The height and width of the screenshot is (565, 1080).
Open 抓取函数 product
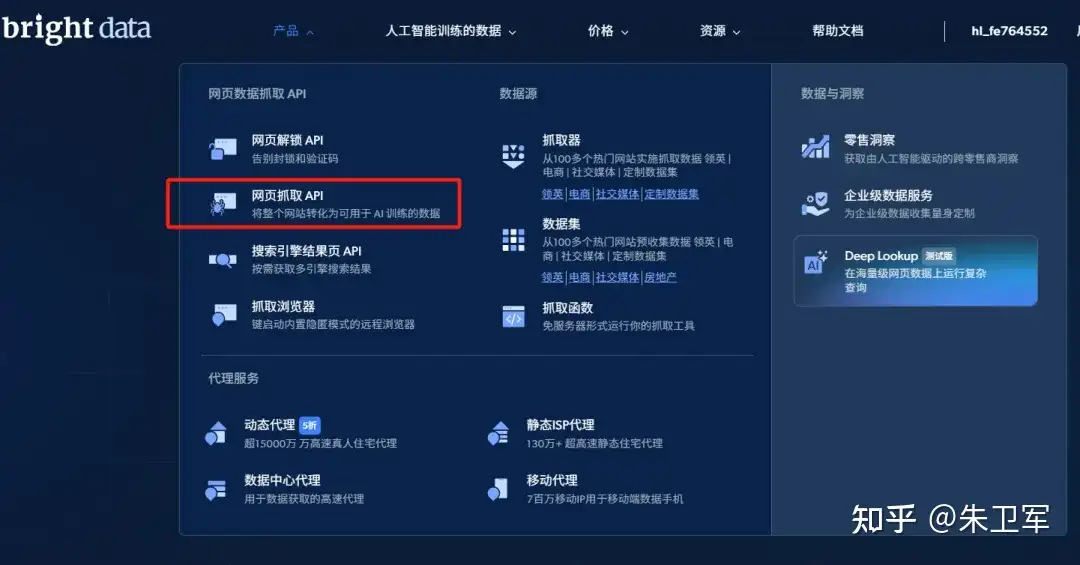[568, 308]
